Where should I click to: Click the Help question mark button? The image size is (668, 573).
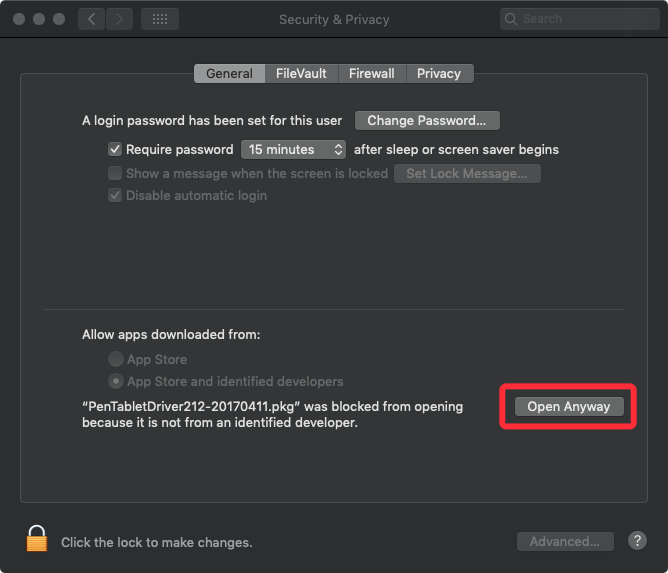(637, 541)
